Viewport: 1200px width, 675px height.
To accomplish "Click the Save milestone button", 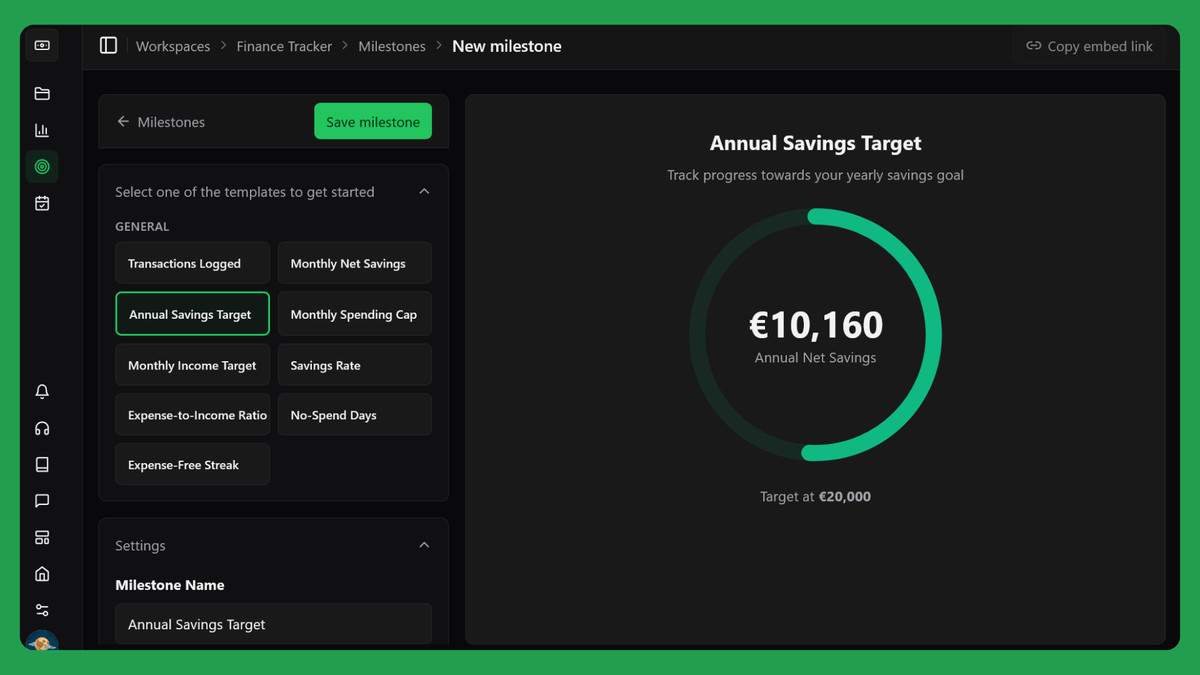I will coord(373,122).
